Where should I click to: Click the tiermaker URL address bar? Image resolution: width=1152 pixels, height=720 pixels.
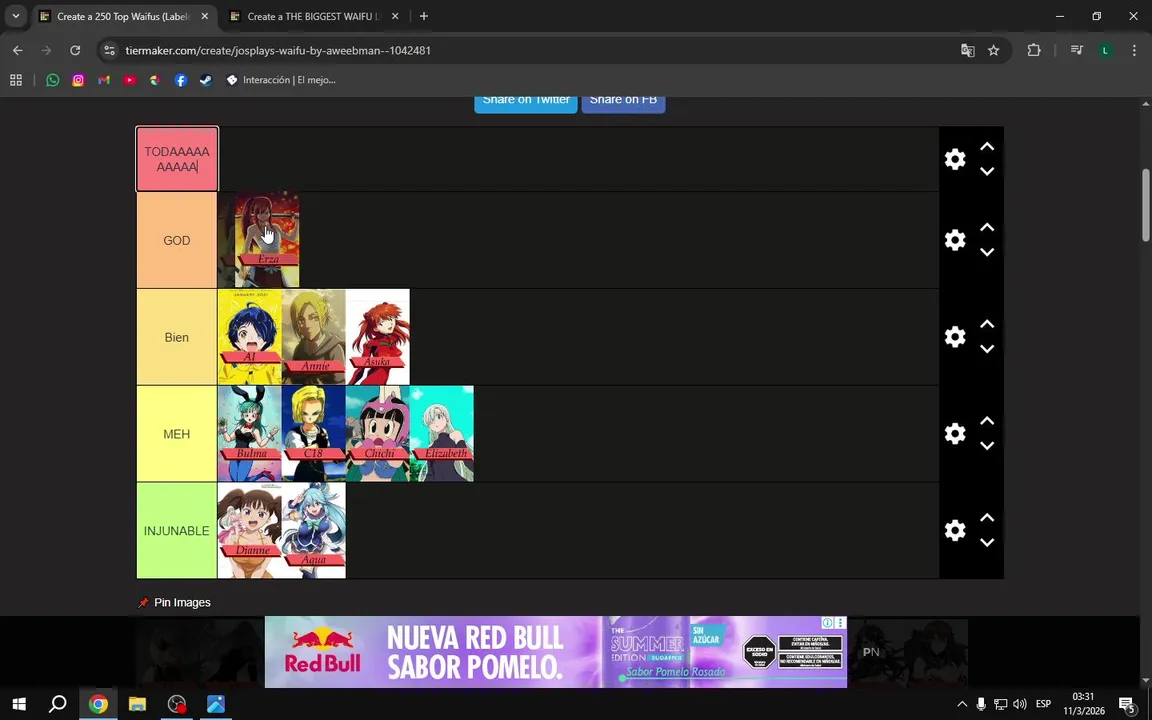pos(278,51)
